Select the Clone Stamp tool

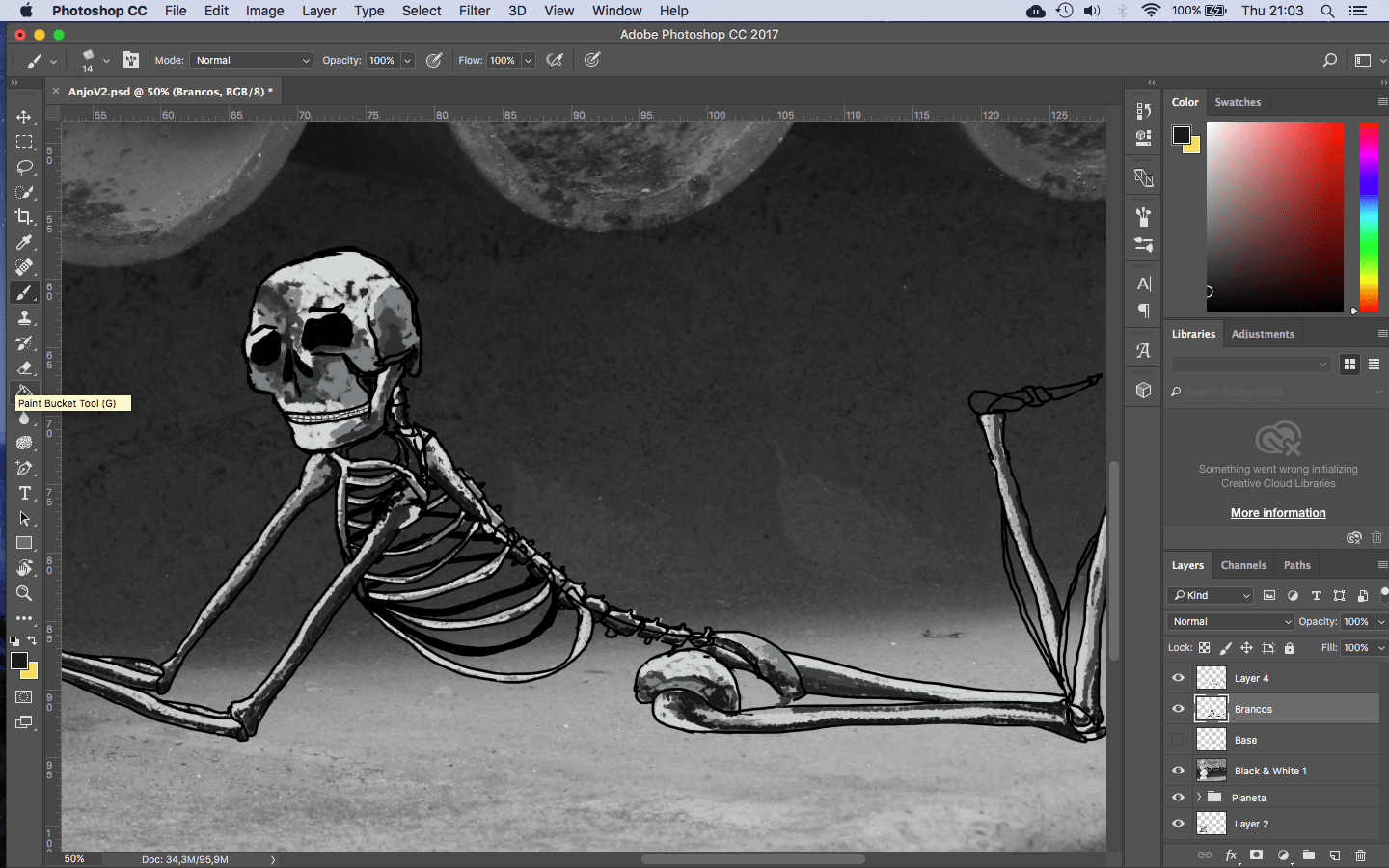[24, 317]
